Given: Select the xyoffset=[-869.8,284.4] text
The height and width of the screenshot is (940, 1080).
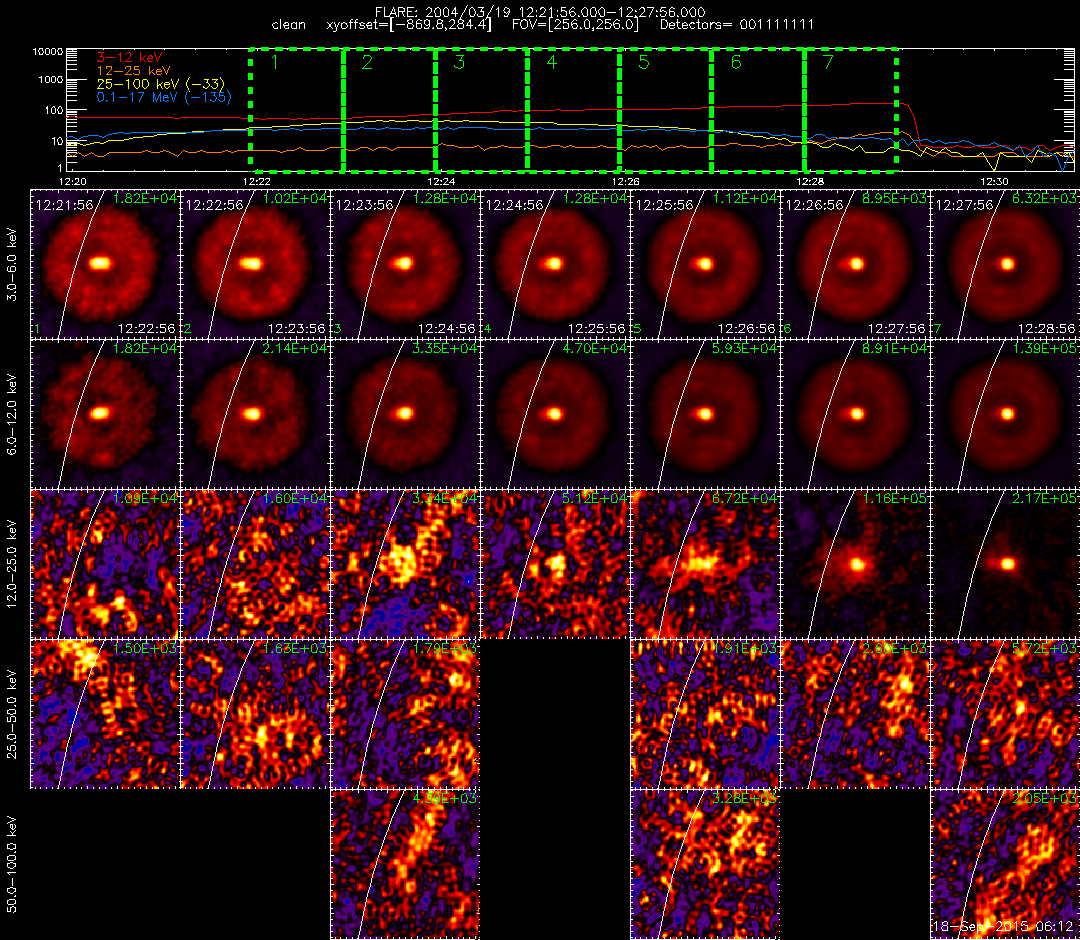Looking at the screenshot, I should click(409, 25).
